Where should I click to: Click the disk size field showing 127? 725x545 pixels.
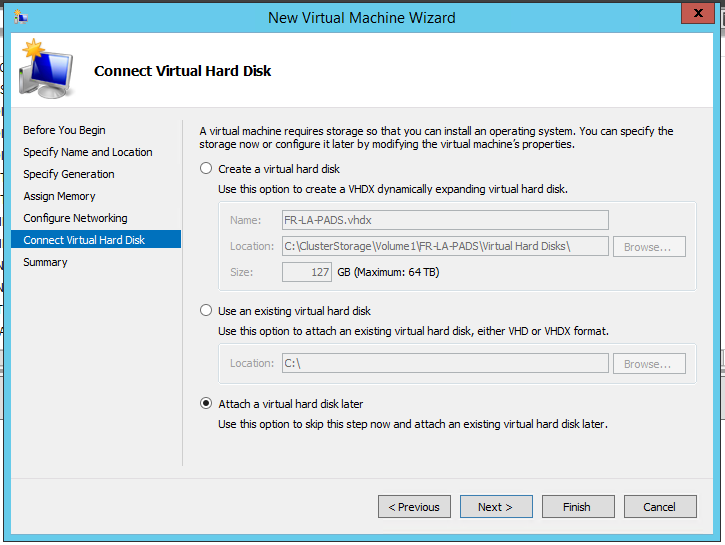[x=307, y=272]
